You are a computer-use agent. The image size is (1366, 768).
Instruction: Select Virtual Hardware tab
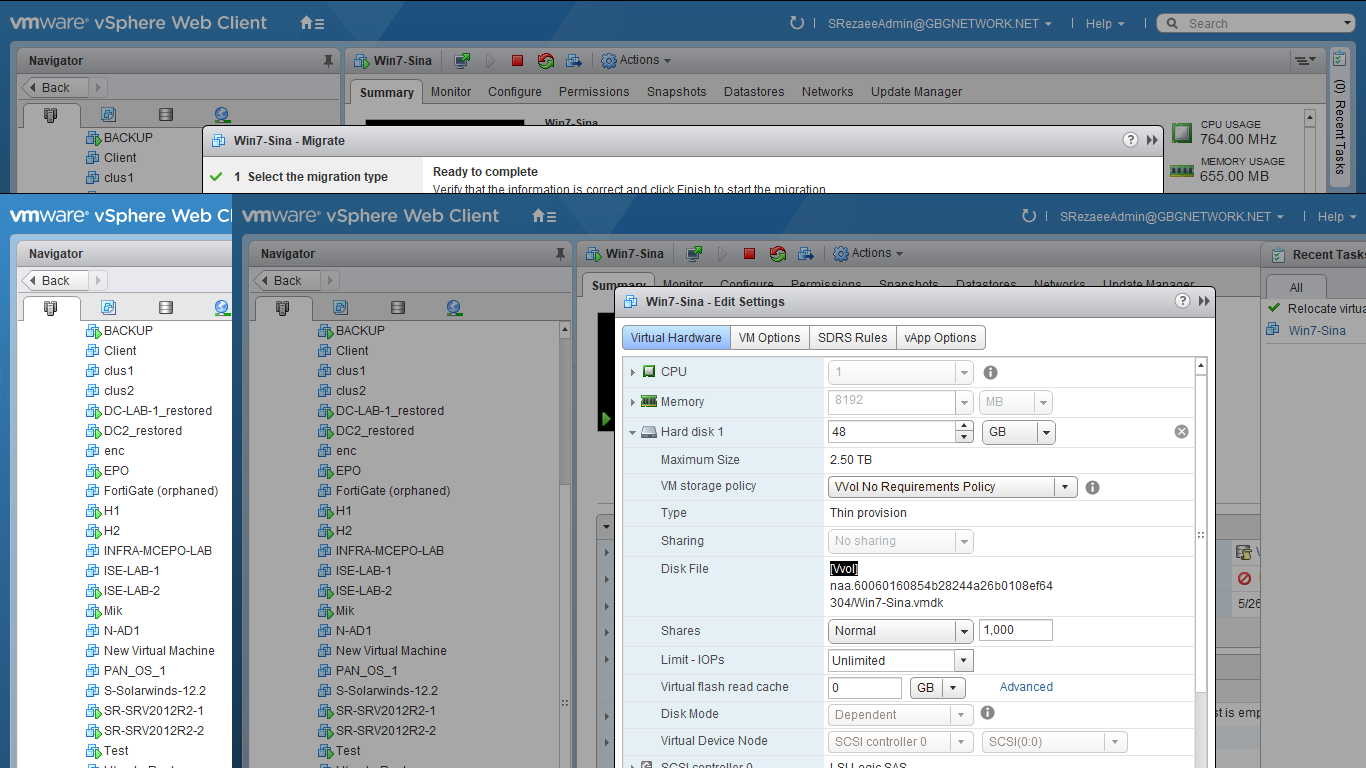coord(676,338)
